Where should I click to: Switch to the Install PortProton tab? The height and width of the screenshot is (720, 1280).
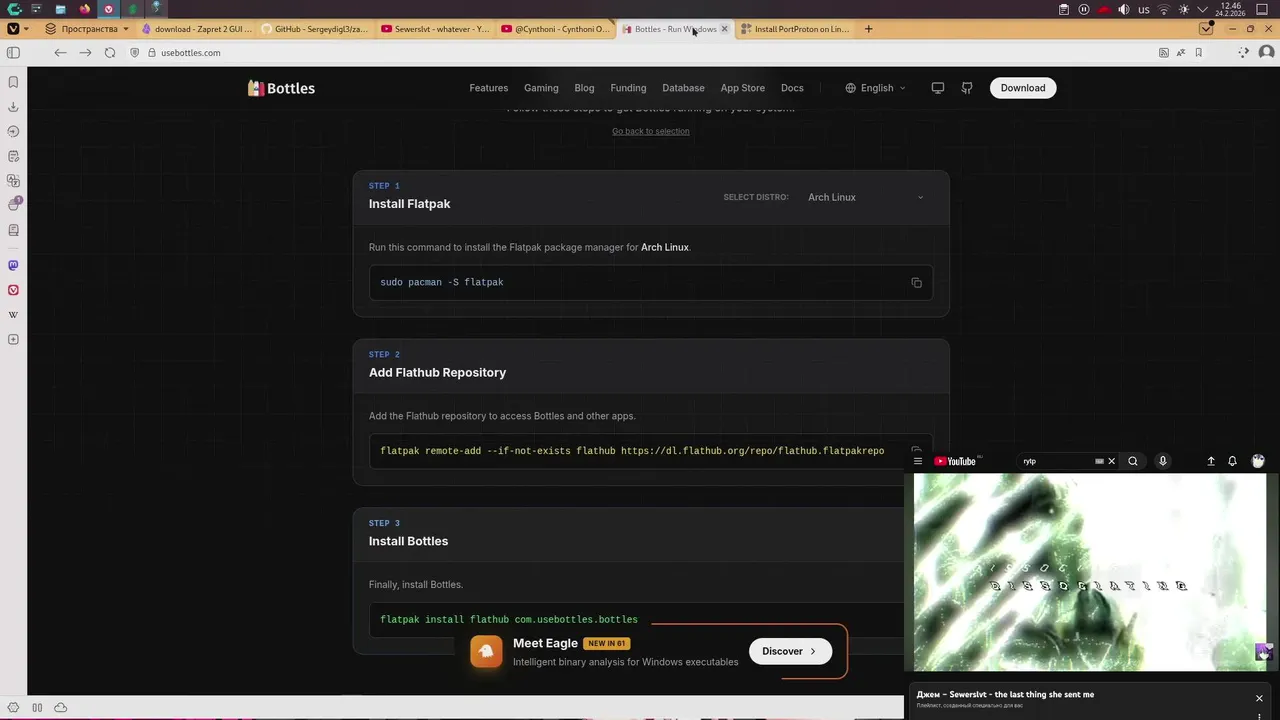(x=795, y=29)
